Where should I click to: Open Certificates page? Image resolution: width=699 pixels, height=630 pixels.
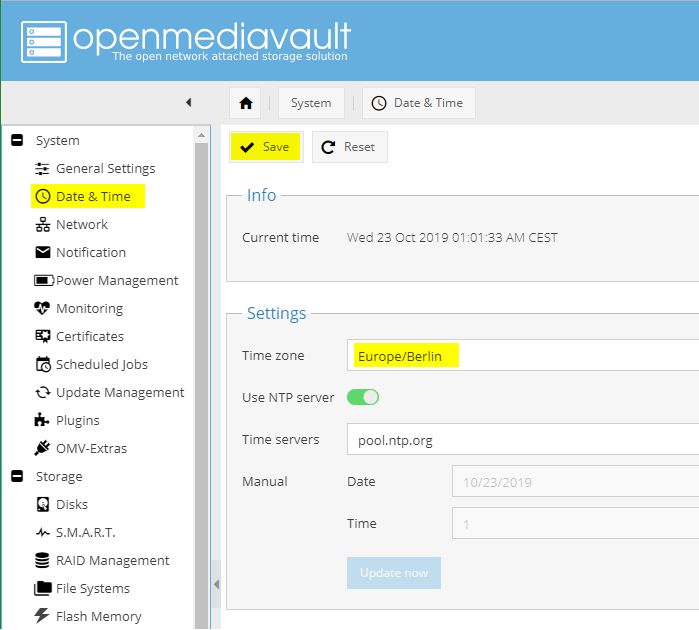(90, 336)
